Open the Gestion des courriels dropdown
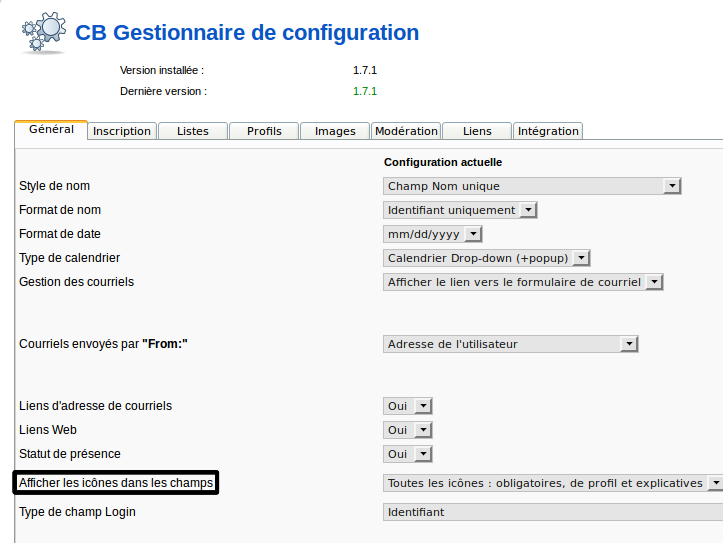Image resolution: width=723 pixels, height=543 pixels. pos(524,282)
